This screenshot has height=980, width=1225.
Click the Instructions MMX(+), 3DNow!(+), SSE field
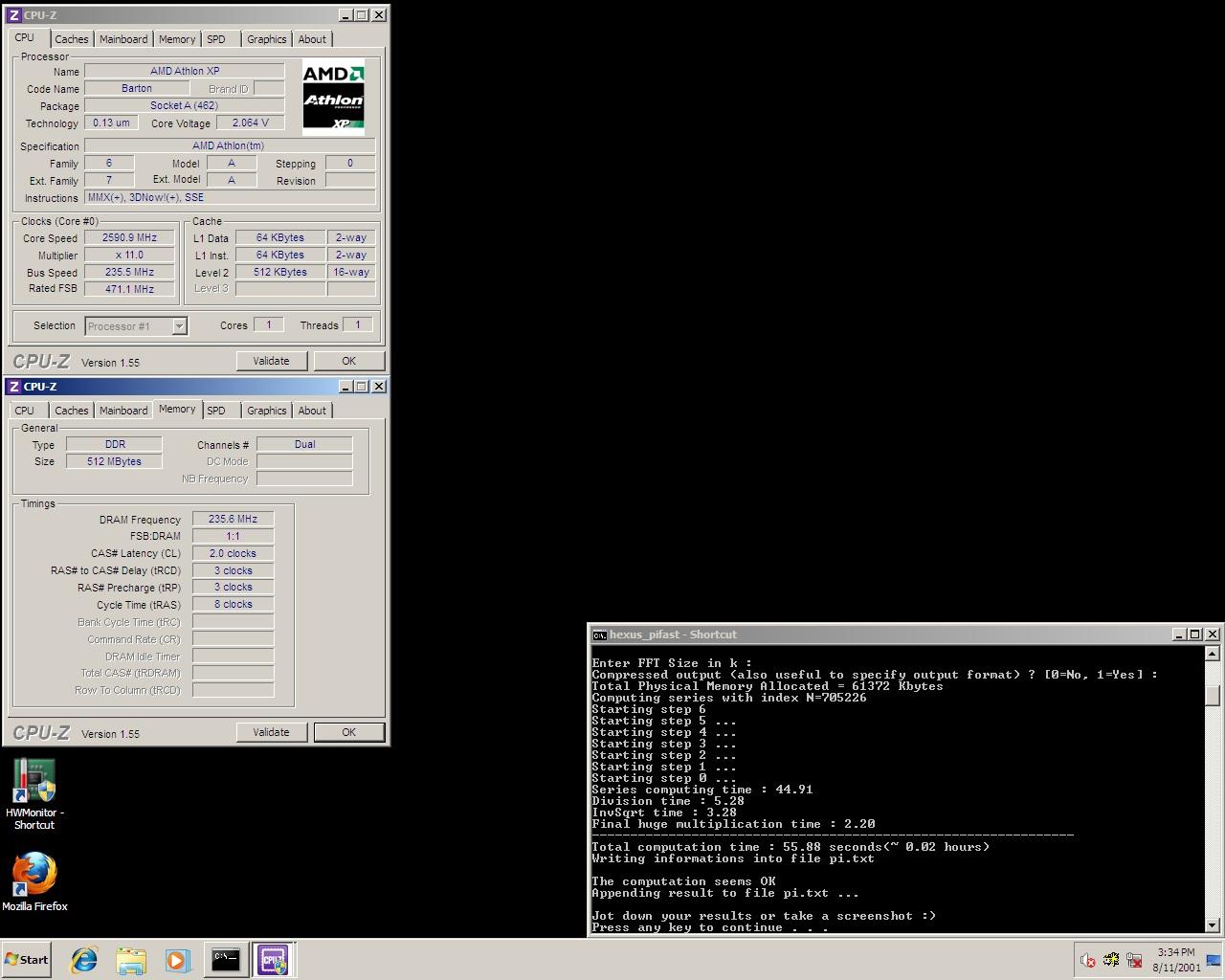click(230, 198)
